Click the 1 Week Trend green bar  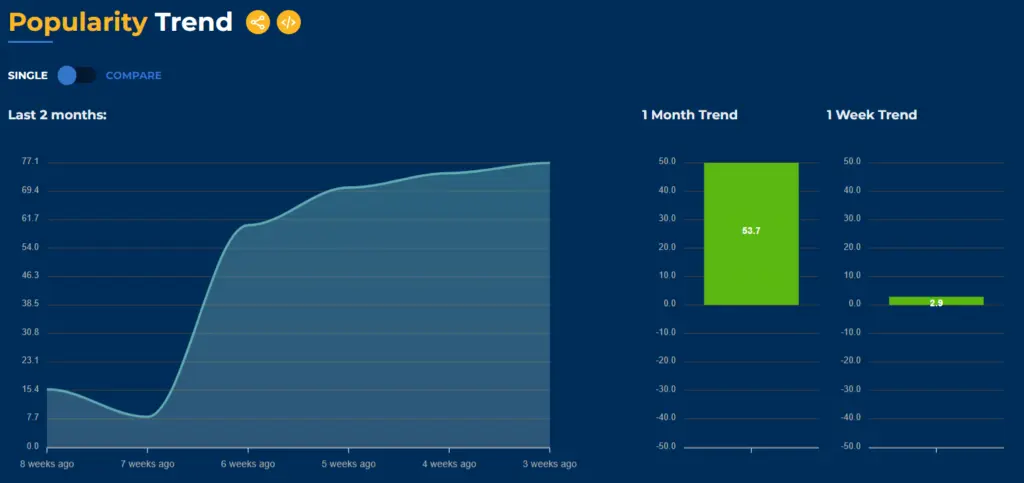coord(936,300)
